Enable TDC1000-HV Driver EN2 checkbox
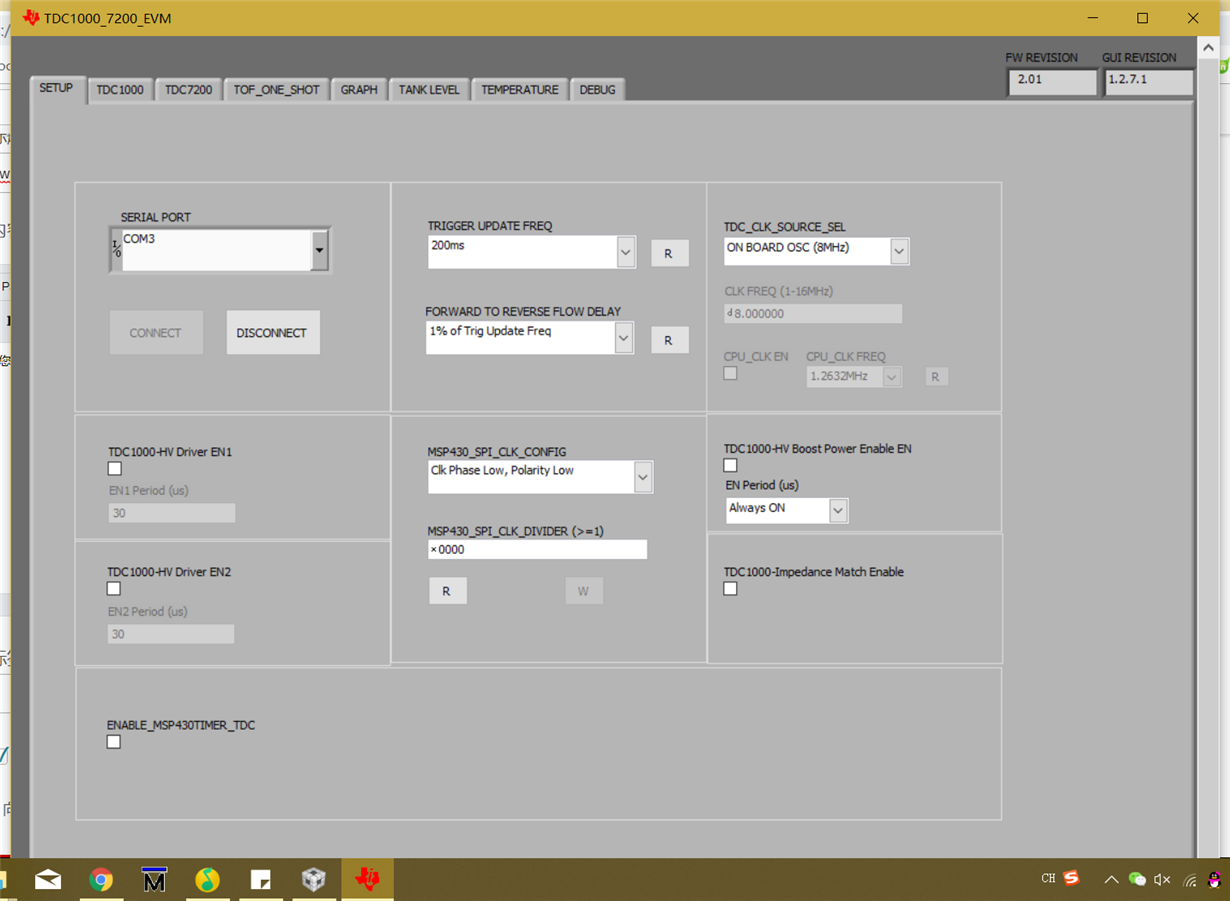Viewport: 1230px width, 901px height. click(114, 588)
